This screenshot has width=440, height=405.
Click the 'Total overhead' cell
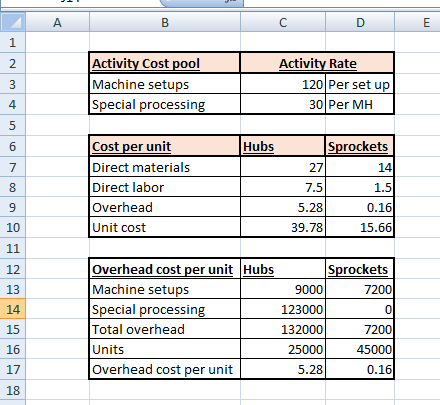(165, 329)
